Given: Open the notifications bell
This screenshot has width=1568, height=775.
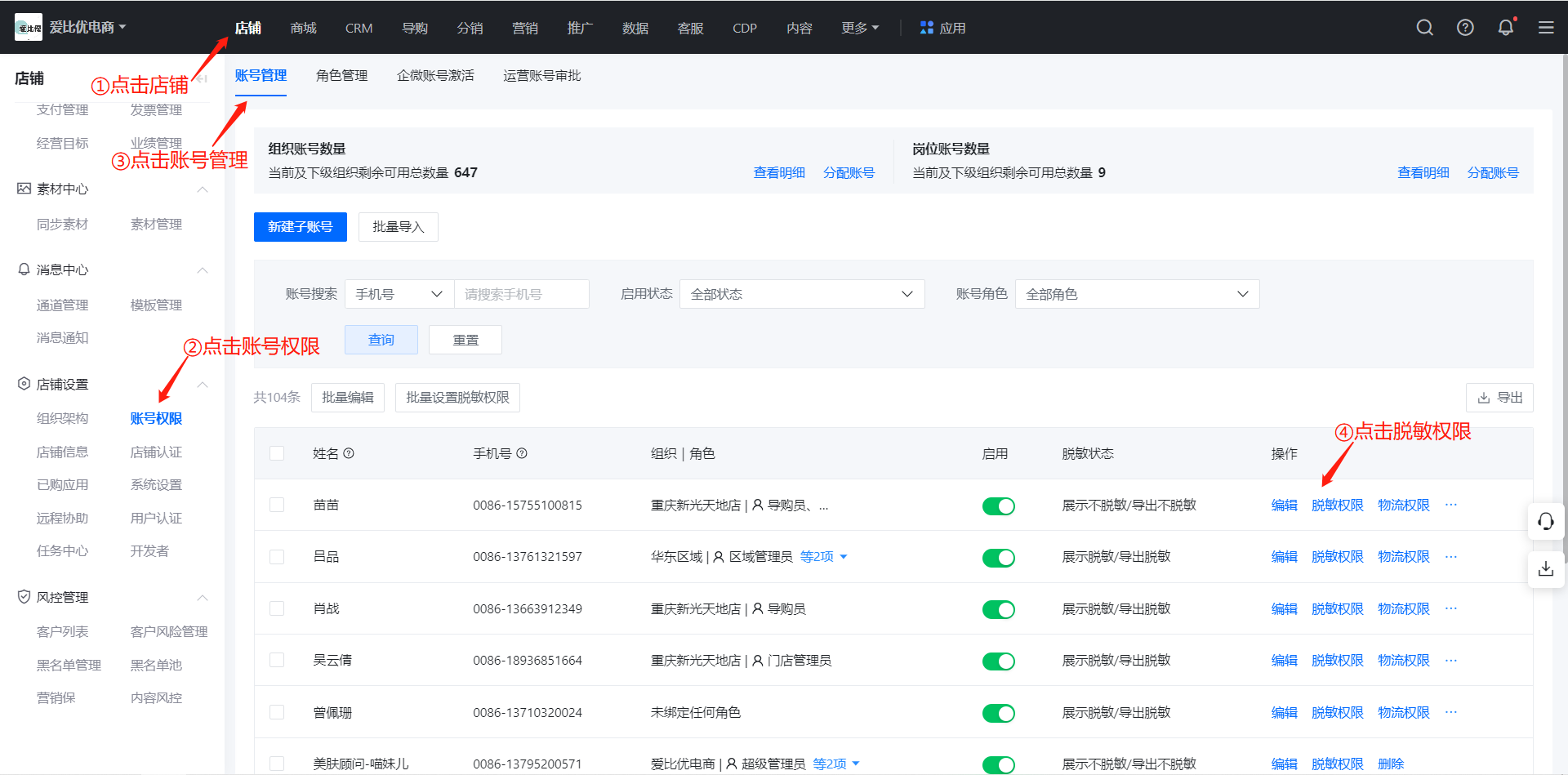Looking at the screenshot, I should 1506,28.
